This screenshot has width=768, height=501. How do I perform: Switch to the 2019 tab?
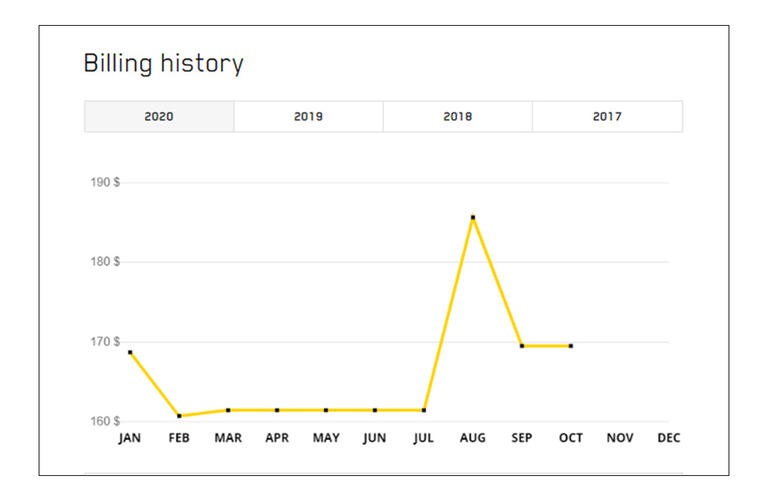[308, 117]
